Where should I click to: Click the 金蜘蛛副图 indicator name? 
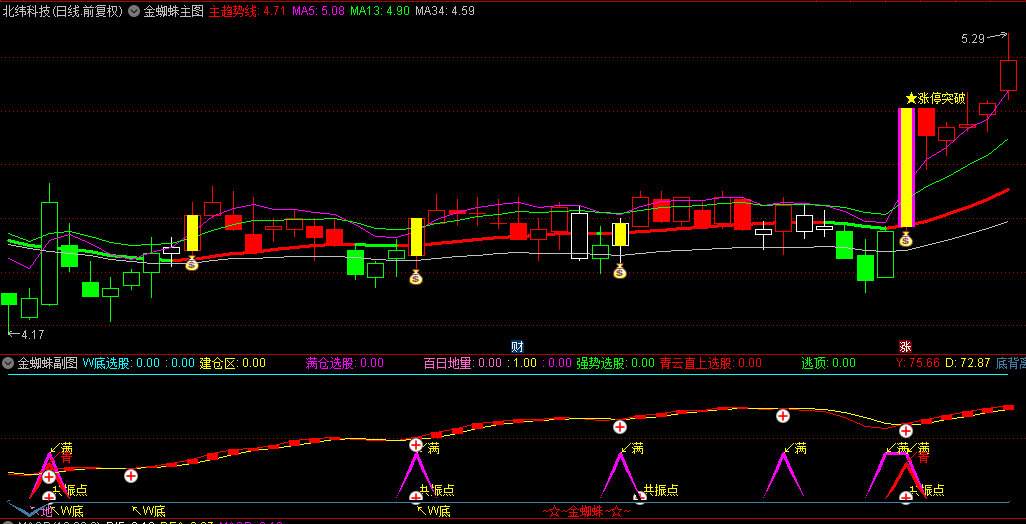(x=48, y=362)
